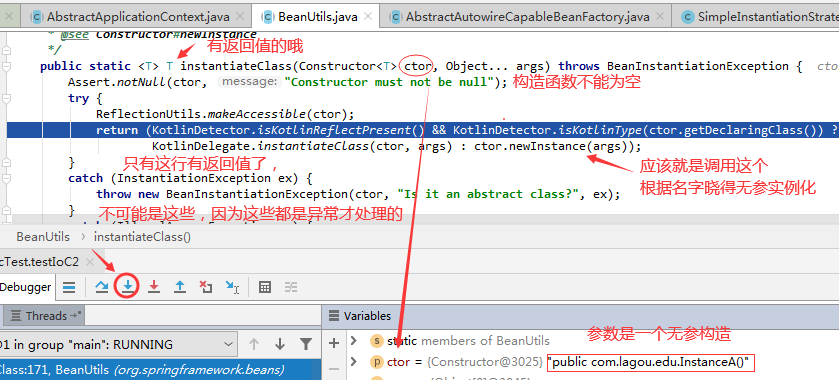Image resolution: width=839 pixels, height=380 pixels.
Task: Click the Force Step Into red arrow
Action: point(154,287)
